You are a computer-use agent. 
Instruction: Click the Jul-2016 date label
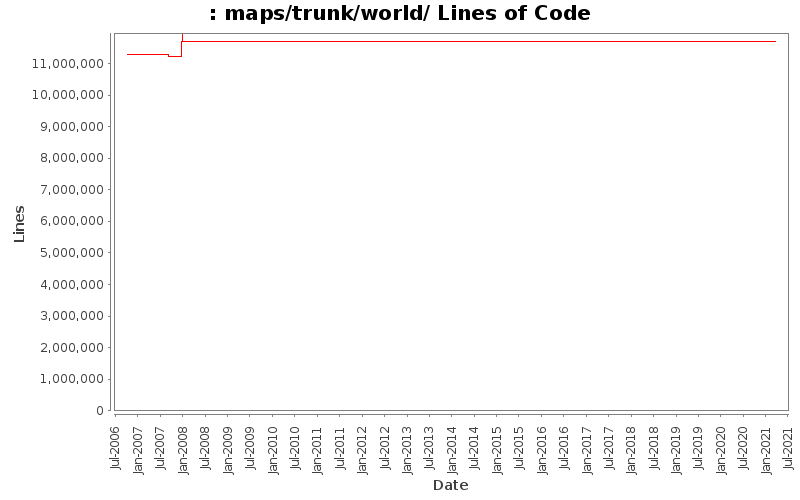pos(564,448)
